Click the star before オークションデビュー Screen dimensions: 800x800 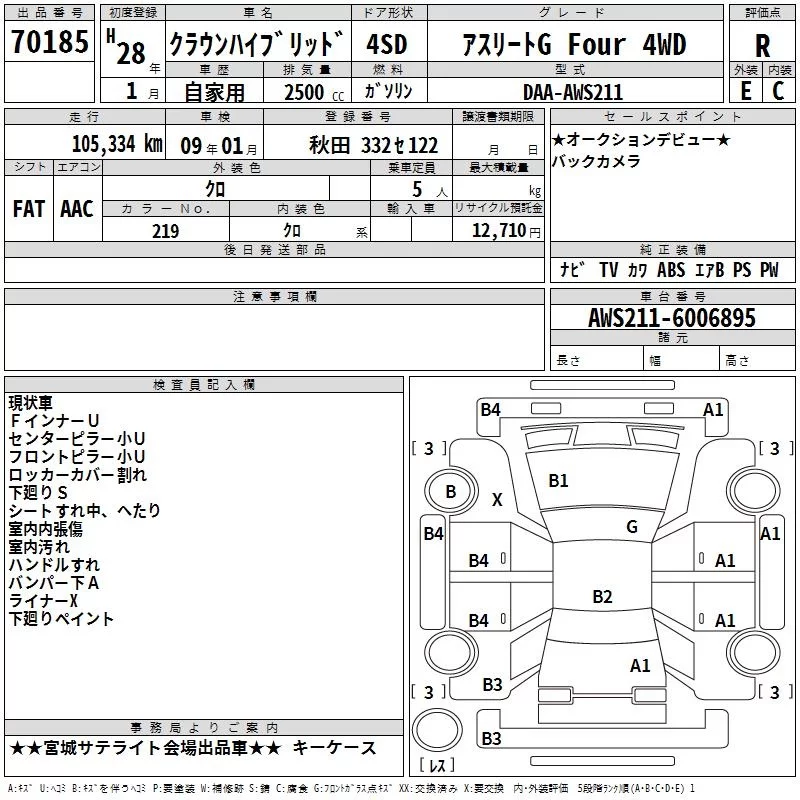pos(558,139)
